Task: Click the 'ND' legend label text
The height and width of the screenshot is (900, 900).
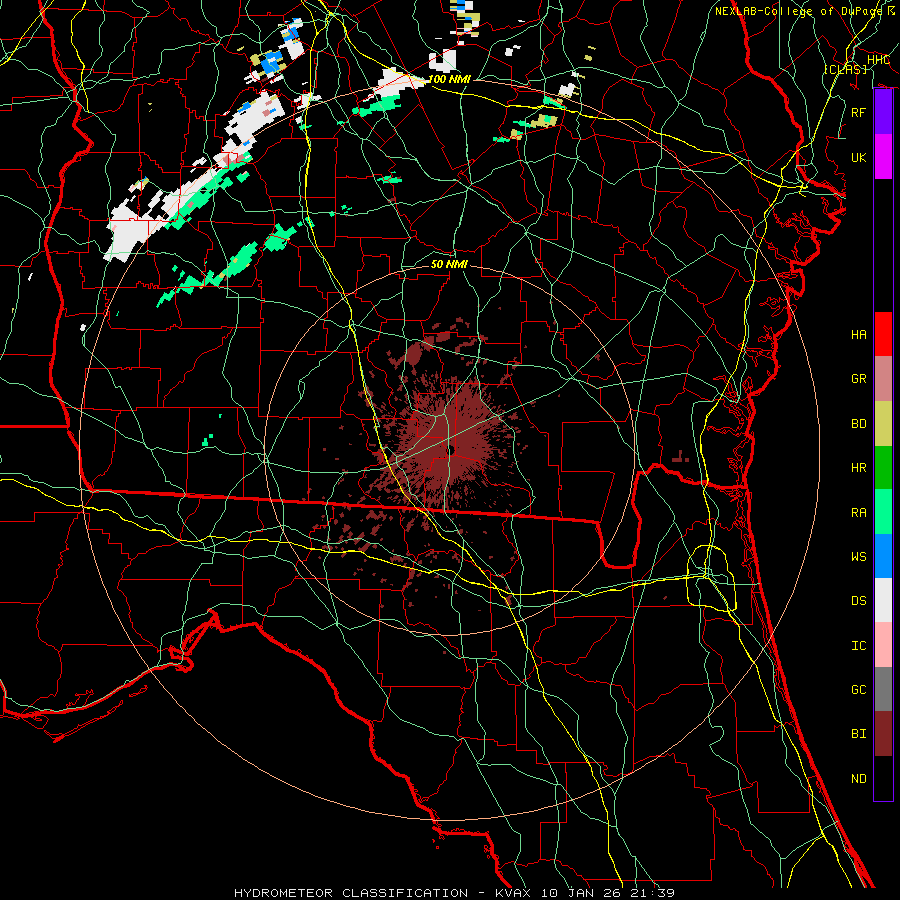Action: [x=859, y=779]
